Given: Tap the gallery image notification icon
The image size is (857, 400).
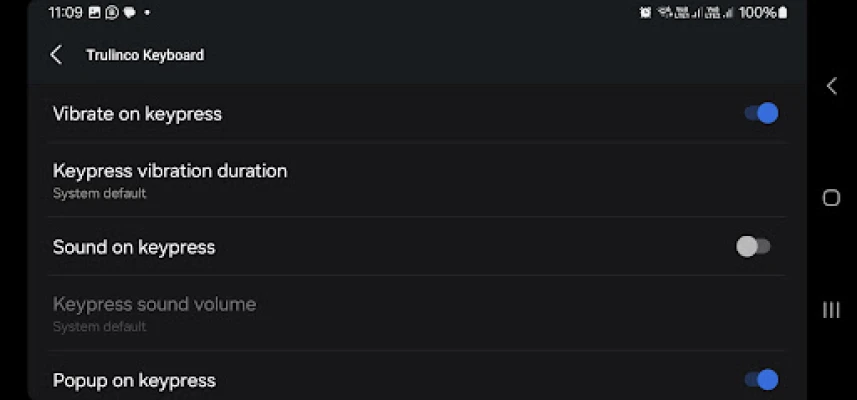Looking at the screenshot, I should coord(94,13).
